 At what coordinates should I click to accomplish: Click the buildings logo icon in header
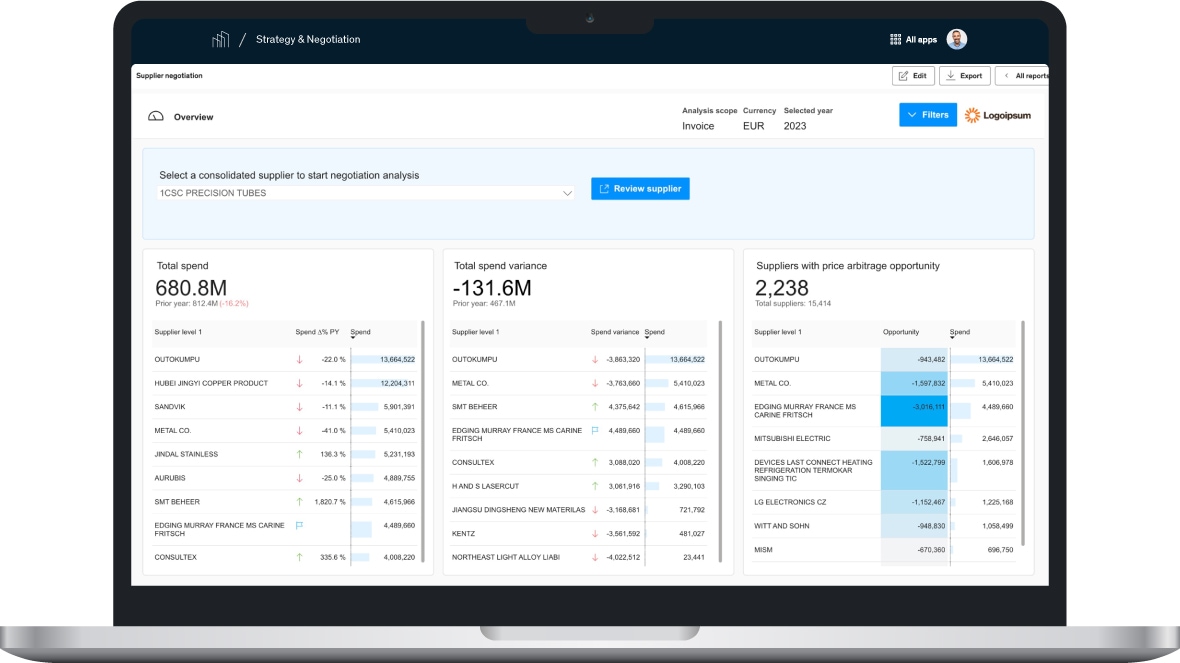220,40
